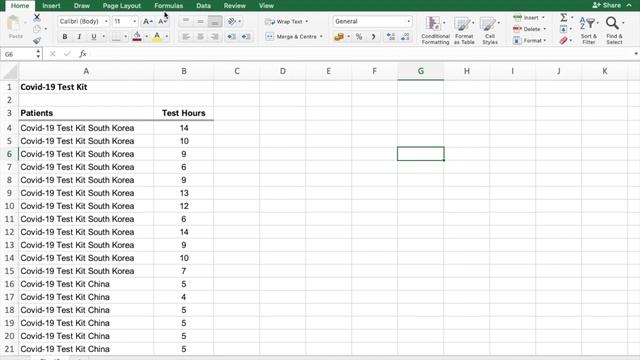Apply middle vertical alignment
640x360 pixels.
click(x=200, y=21)
